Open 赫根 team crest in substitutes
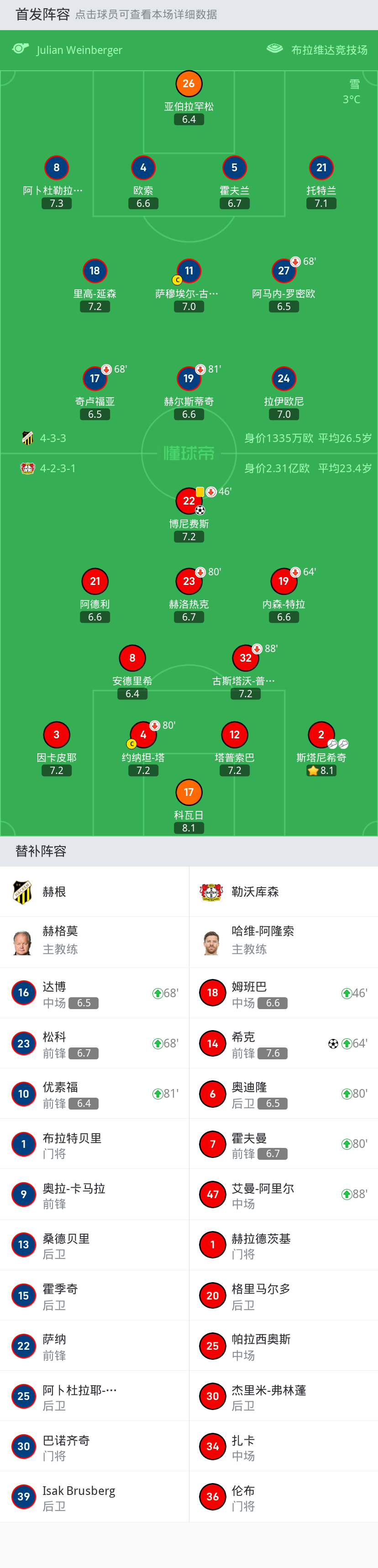The height and width of the screenshot is (1568, 378). (x=23, y=892)
